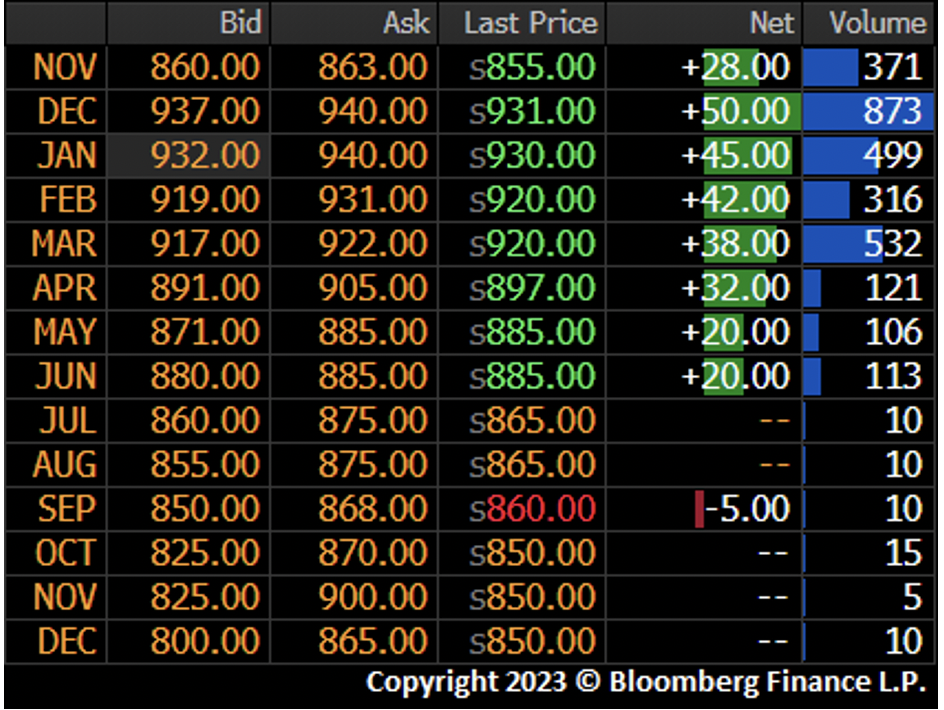Click the Bid column header
The image size is (944, 710).
point(240,23)
